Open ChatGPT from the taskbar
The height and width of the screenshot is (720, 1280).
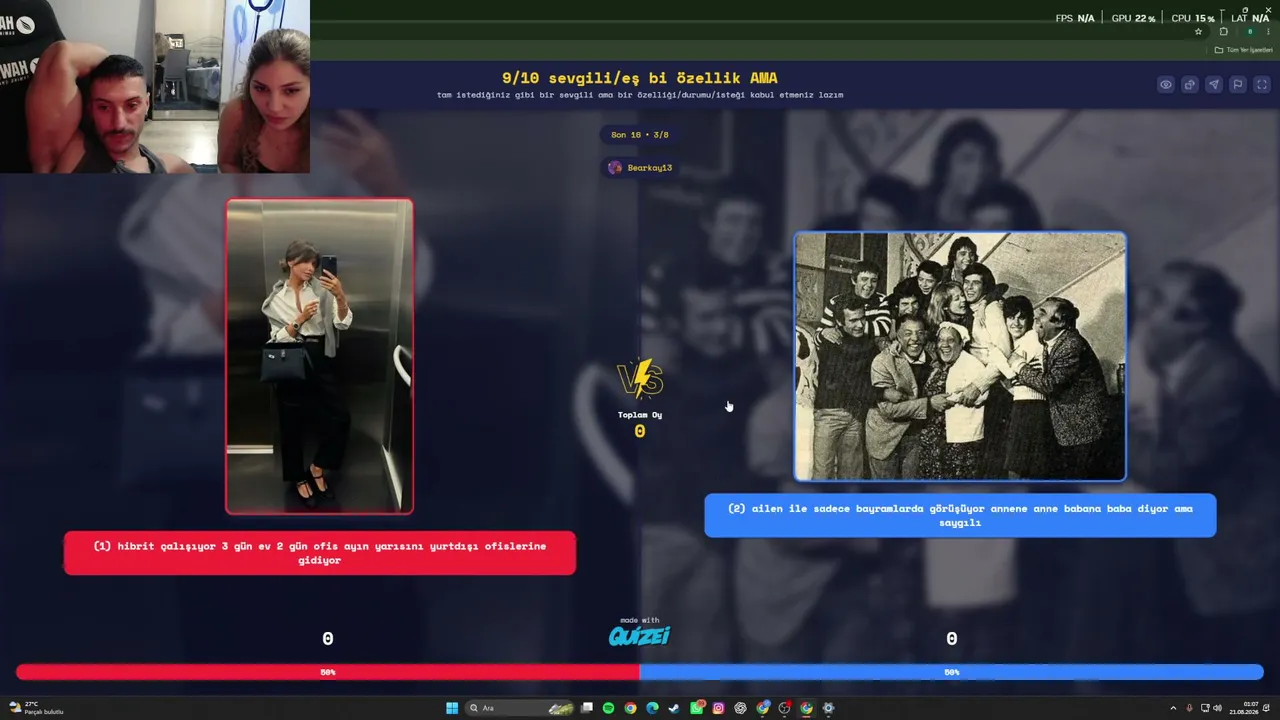pos(740,708)
